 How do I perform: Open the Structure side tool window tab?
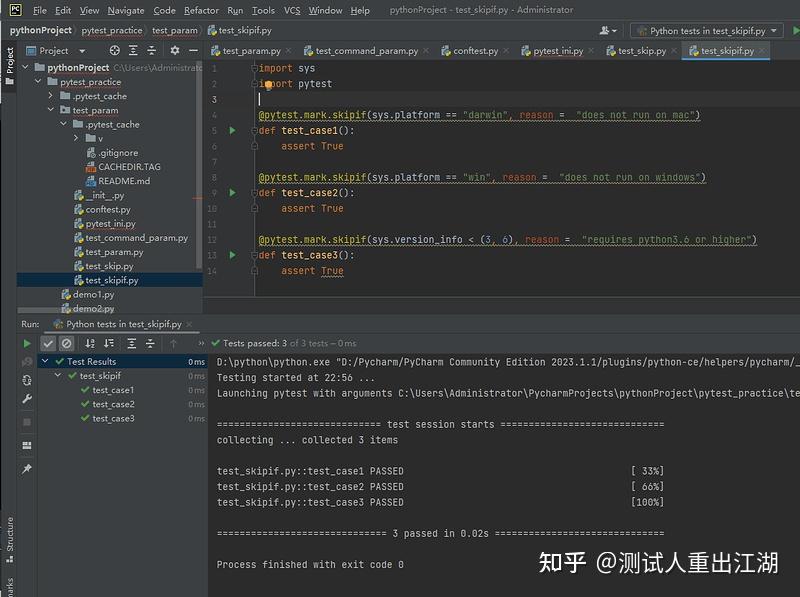(9, 540)
